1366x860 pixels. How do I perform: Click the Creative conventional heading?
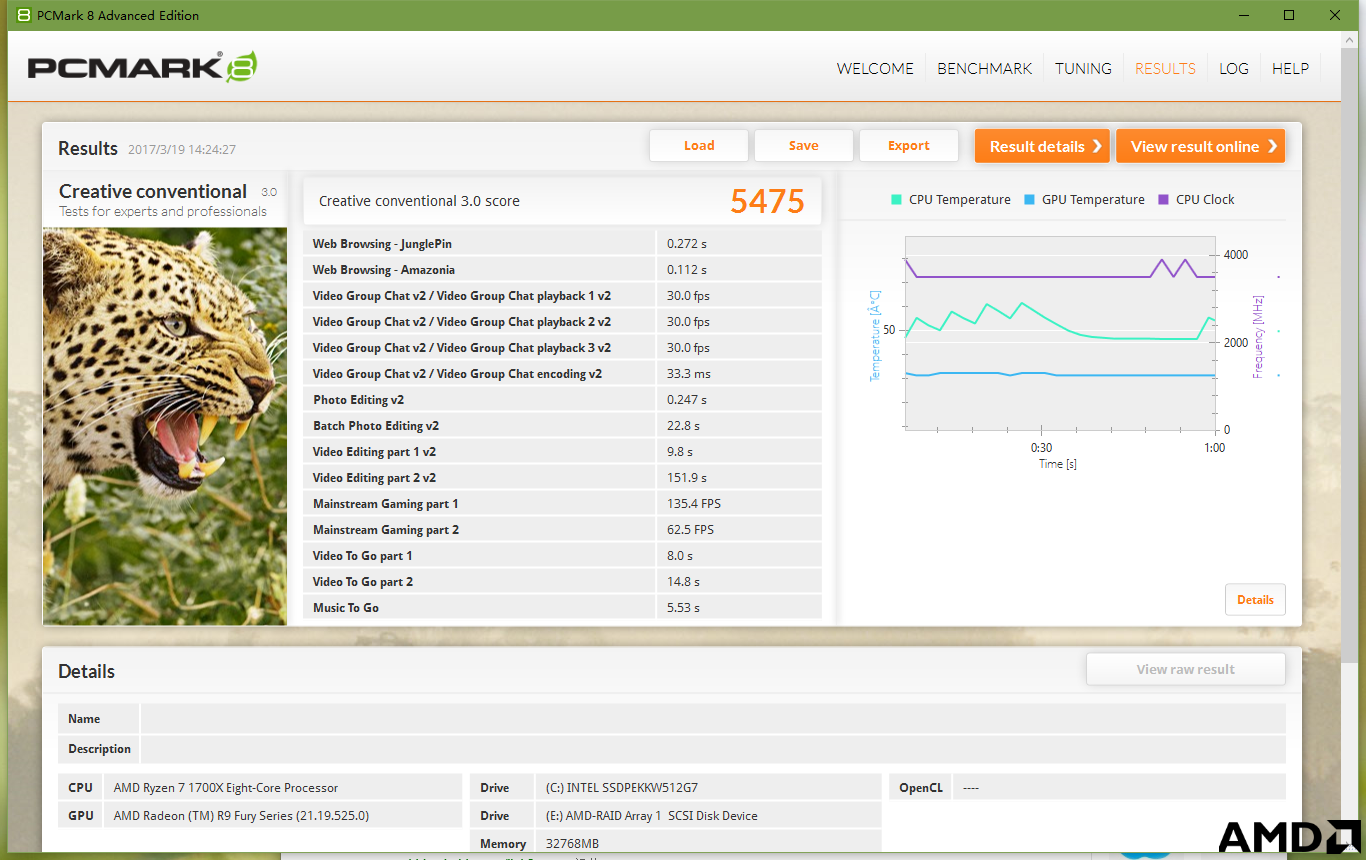[153, 191]
